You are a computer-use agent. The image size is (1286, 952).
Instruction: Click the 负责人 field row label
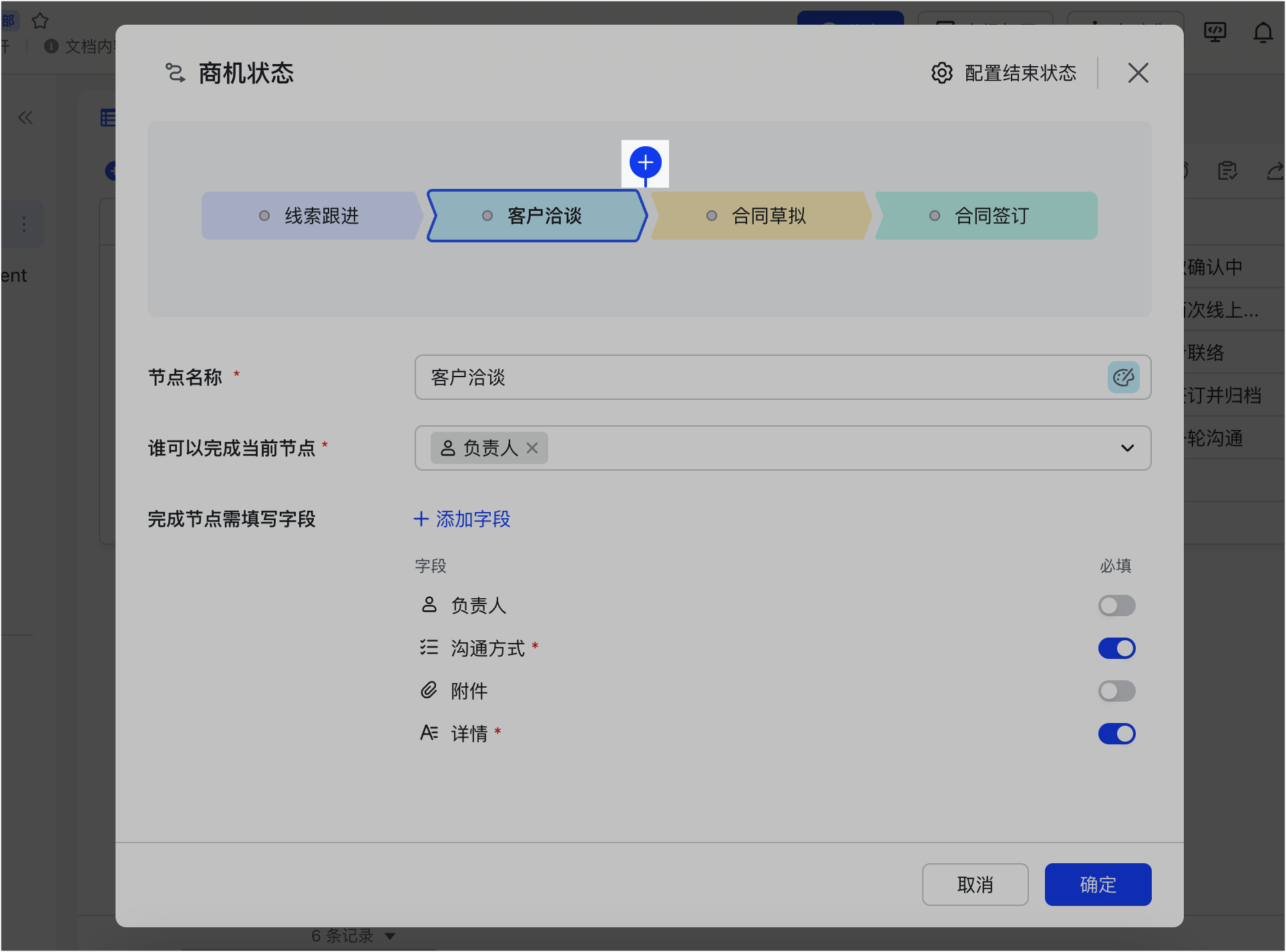pos(478,606)
